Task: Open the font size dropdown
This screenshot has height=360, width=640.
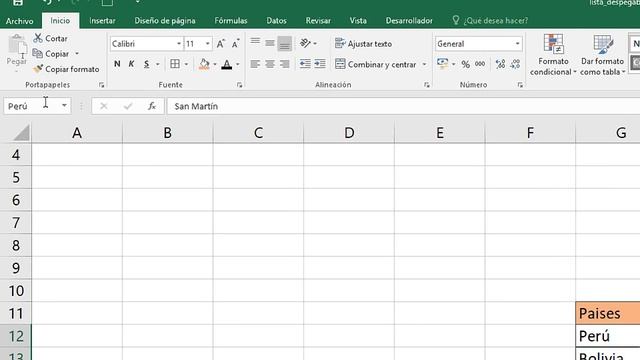Action: (x=207, y=44)
